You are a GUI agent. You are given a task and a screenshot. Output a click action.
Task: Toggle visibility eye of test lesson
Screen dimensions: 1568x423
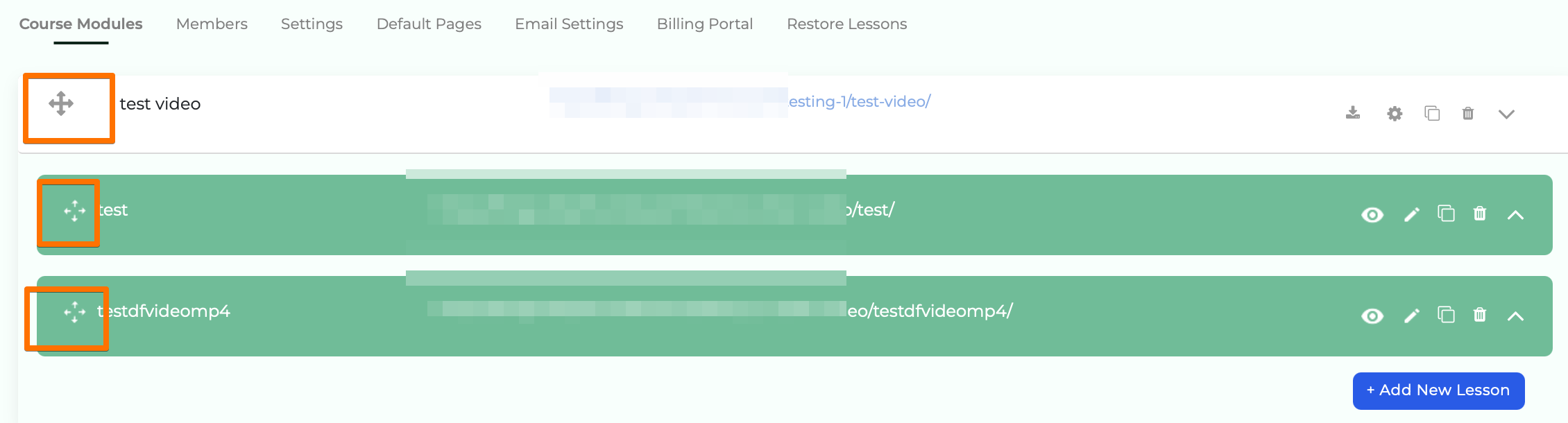(x=1372, y=215)
